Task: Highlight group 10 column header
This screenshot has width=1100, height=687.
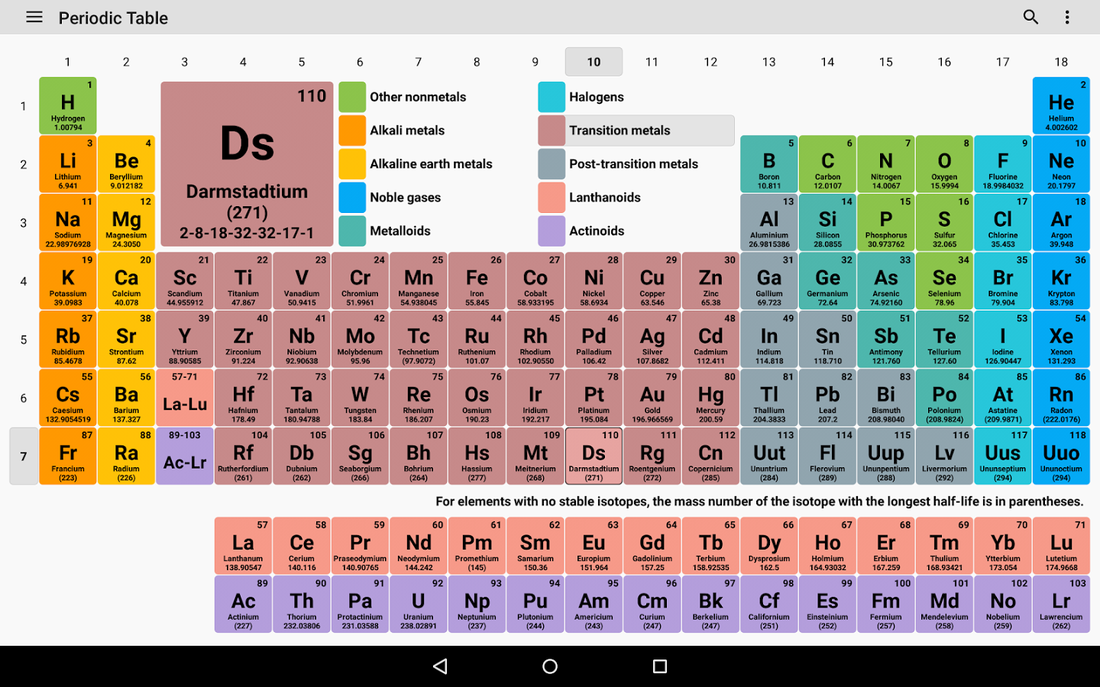Action: [x=593, y=62]
